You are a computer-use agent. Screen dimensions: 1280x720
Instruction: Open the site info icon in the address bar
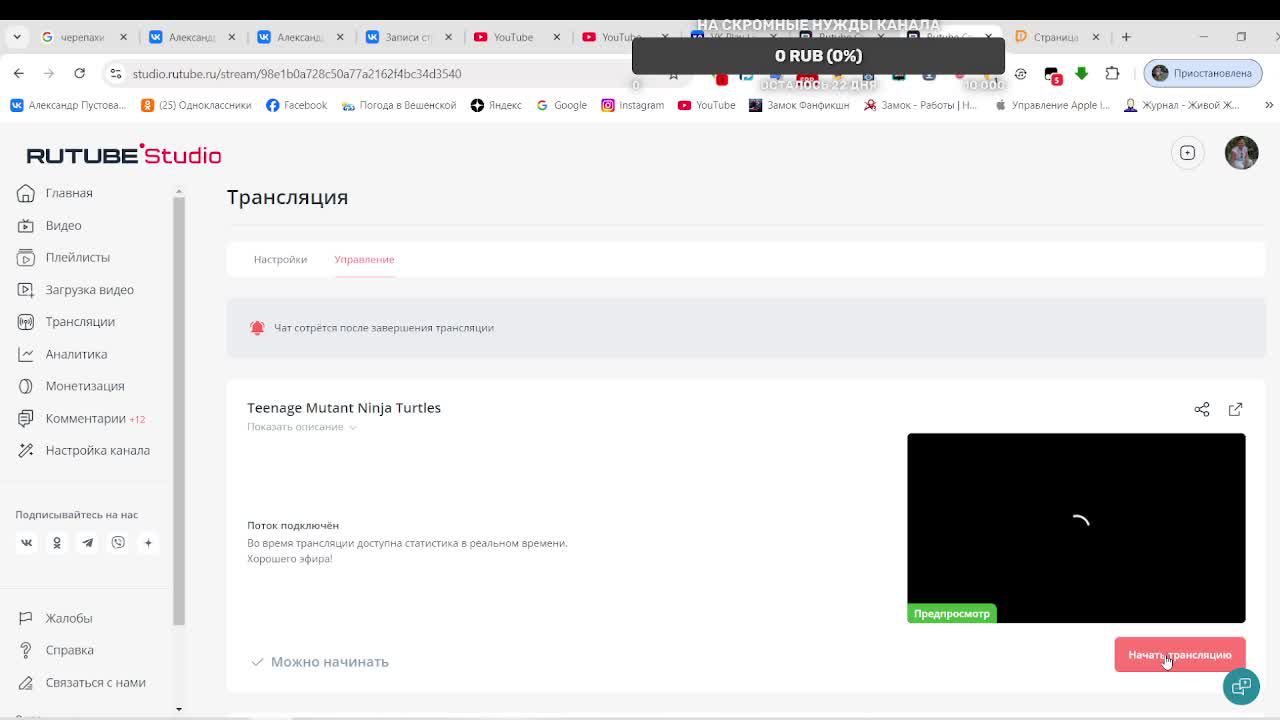pos(116,73)
